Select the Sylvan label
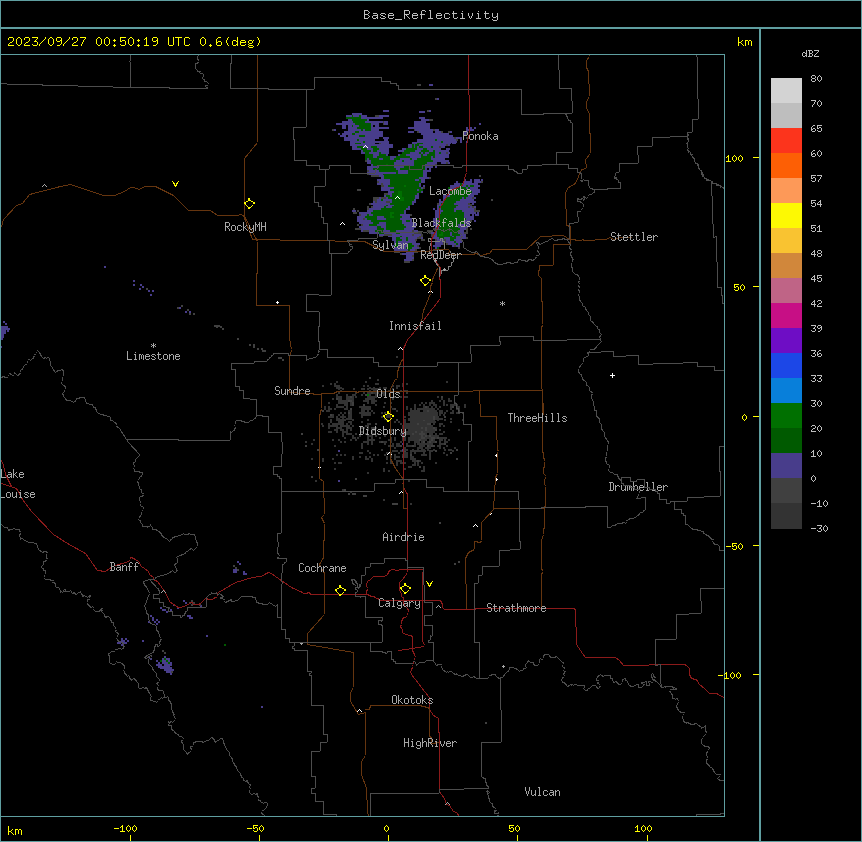The width and height of the screenshot is (862, 842). pyautogui.click(x=390, y=245)
